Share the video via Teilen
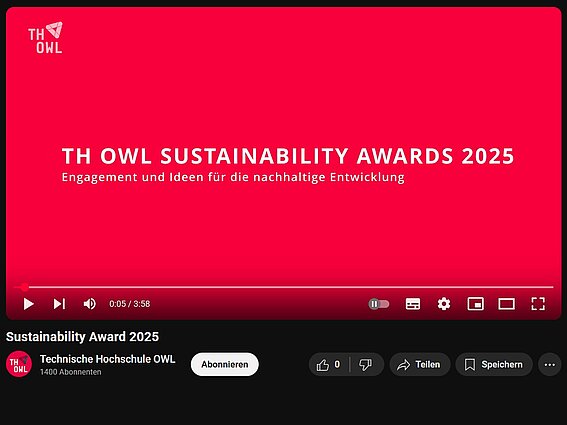Image resolution: width=567 pixels, height=425 pixels. pyautogui.click(x=419, y=364)
